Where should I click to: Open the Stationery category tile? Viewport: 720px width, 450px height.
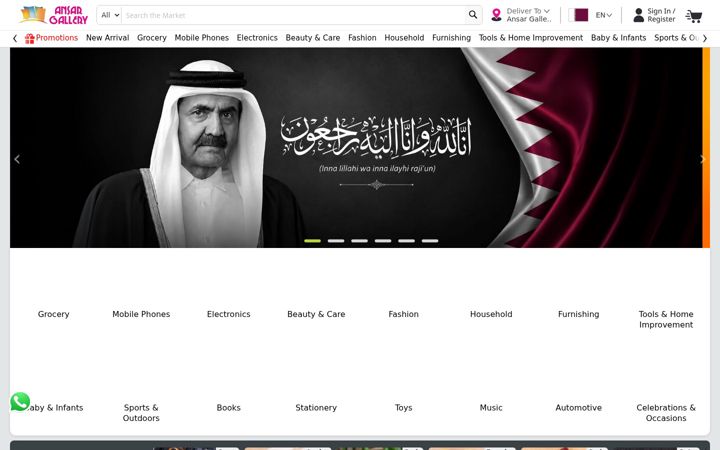316,407
